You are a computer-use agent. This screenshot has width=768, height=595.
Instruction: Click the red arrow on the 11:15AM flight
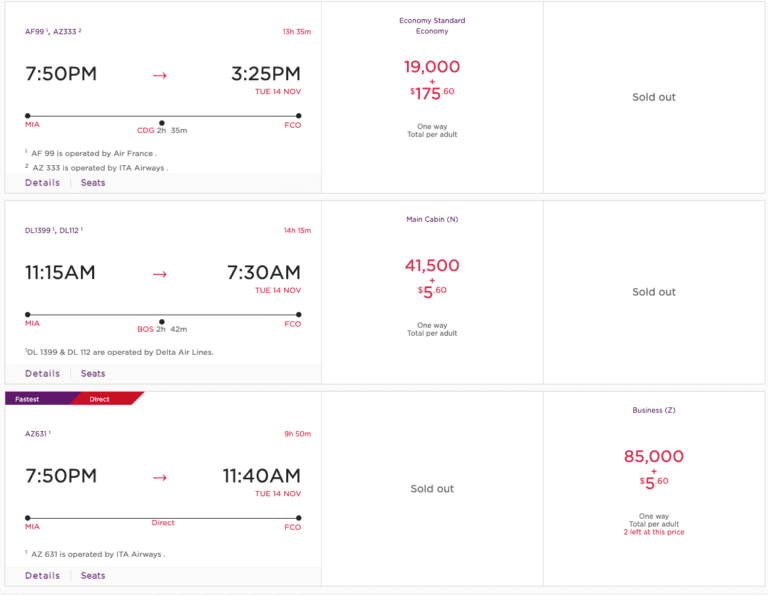160,273
